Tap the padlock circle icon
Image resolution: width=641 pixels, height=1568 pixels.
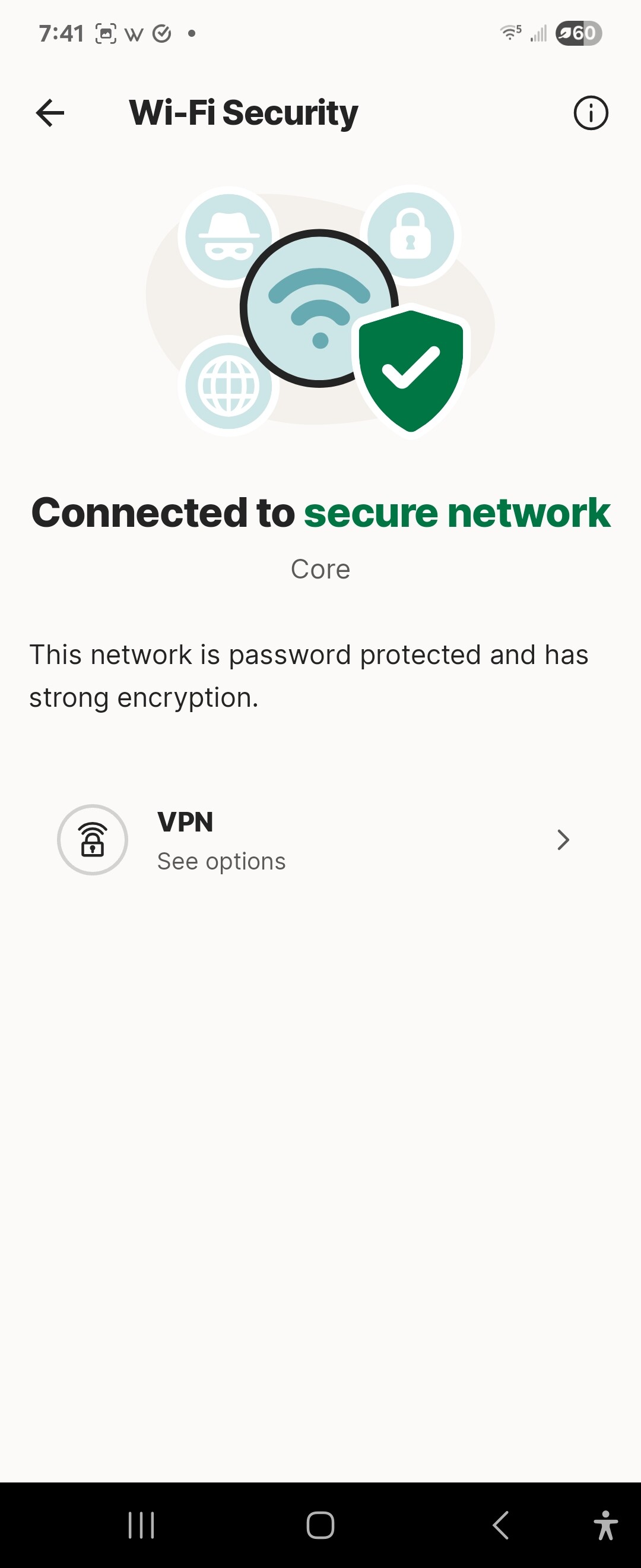click(411, 236)
